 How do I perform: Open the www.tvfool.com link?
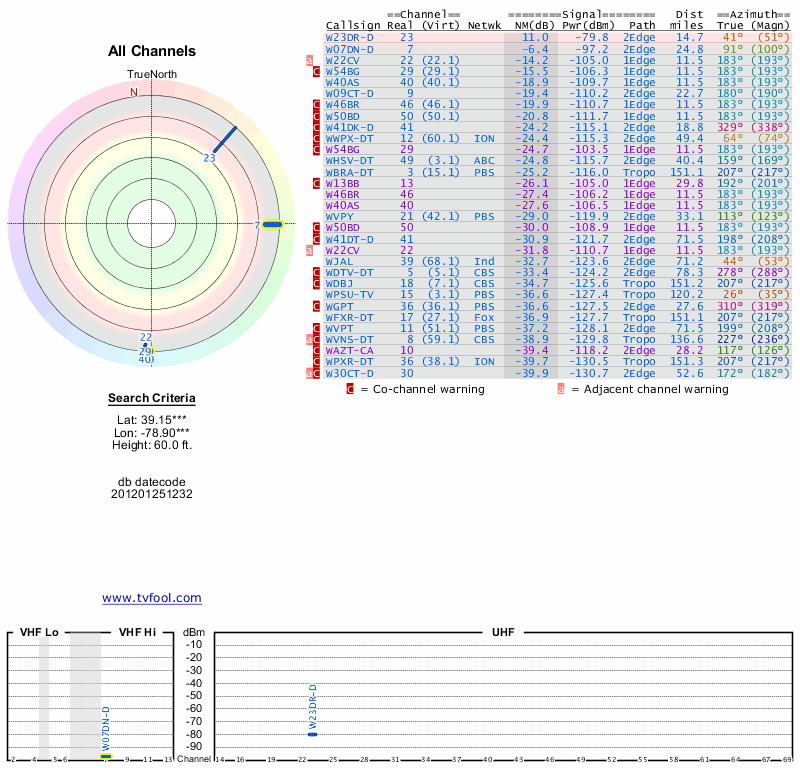[x=152, y=598]
